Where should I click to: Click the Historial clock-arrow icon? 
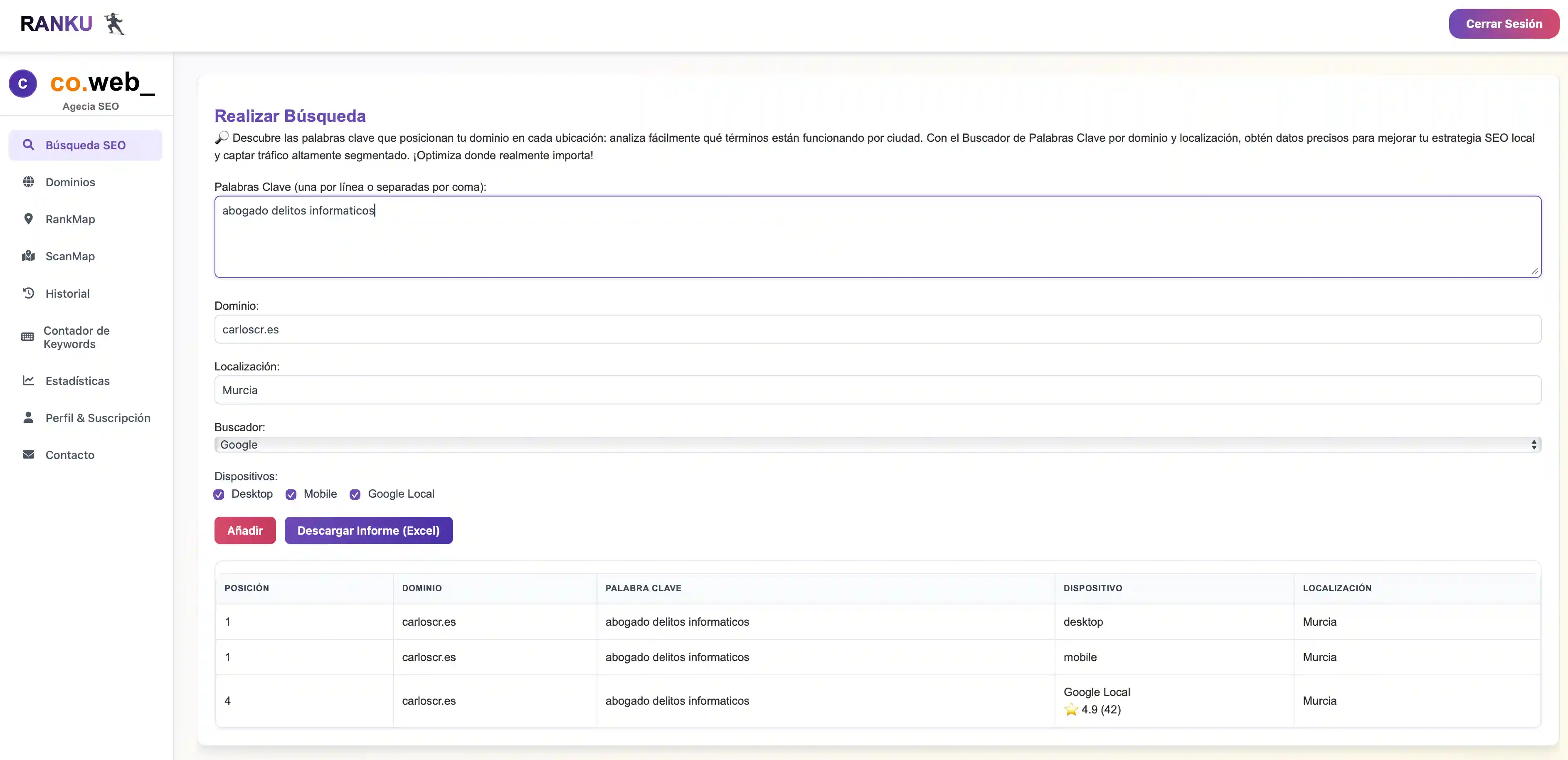tap(28, 294)
